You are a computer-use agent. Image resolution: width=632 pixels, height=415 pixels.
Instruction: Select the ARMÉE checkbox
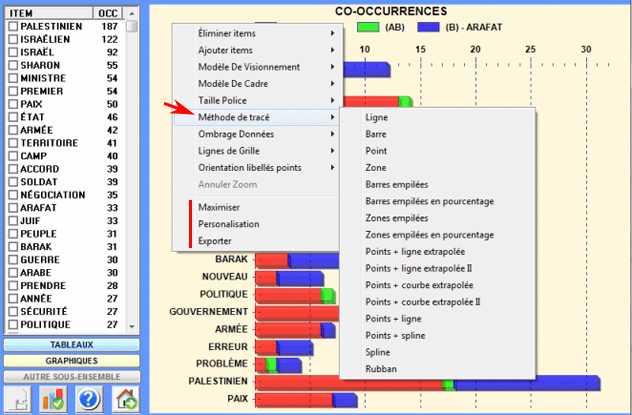click(13, 130)
